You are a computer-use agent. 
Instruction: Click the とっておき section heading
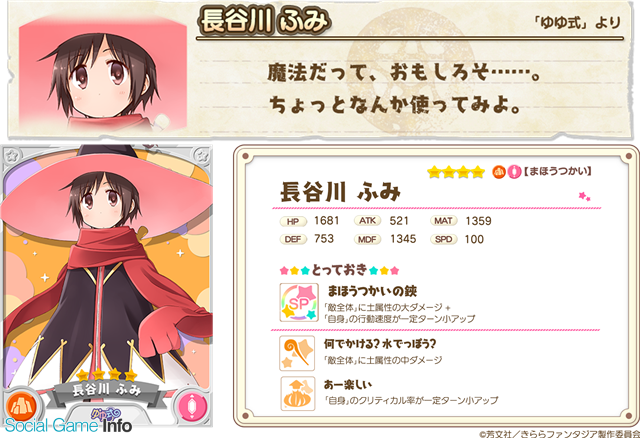(339, 270)
